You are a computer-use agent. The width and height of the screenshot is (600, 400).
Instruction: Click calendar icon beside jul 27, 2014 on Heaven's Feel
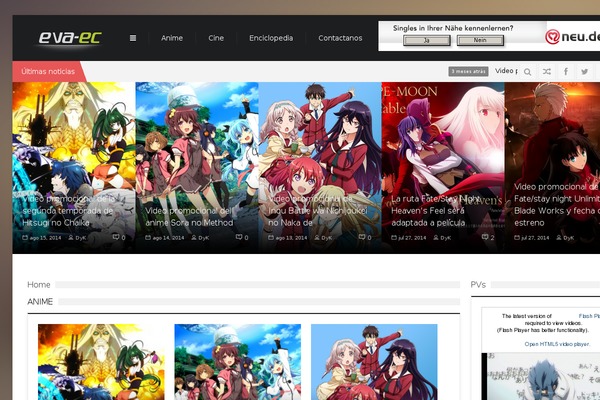coord(394,238)
